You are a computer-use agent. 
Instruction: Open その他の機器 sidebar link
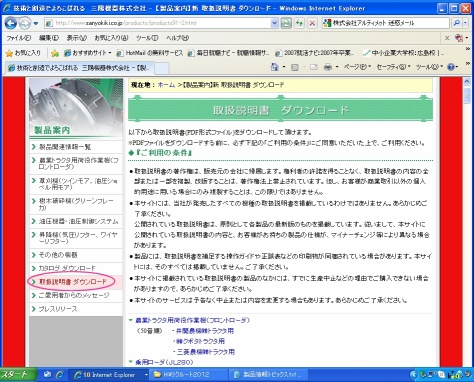pos(76,255)
